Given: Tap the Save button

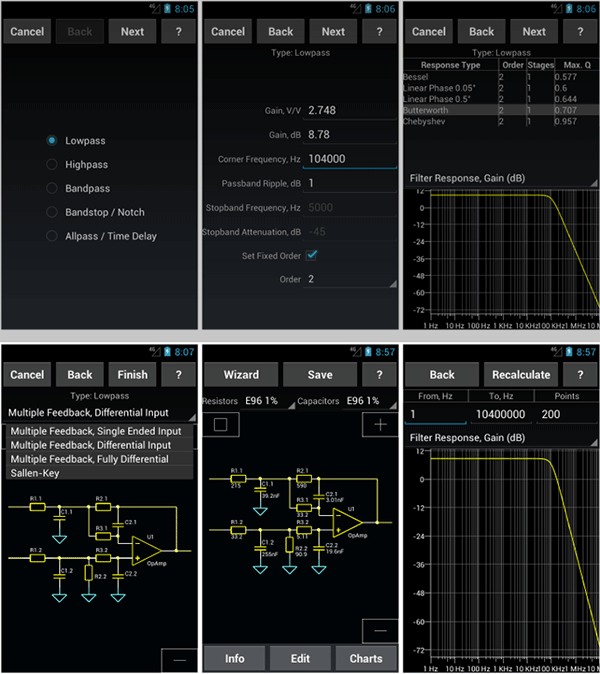Looking at the screenshot, I should pyautogui.click(x=320, y=374).
